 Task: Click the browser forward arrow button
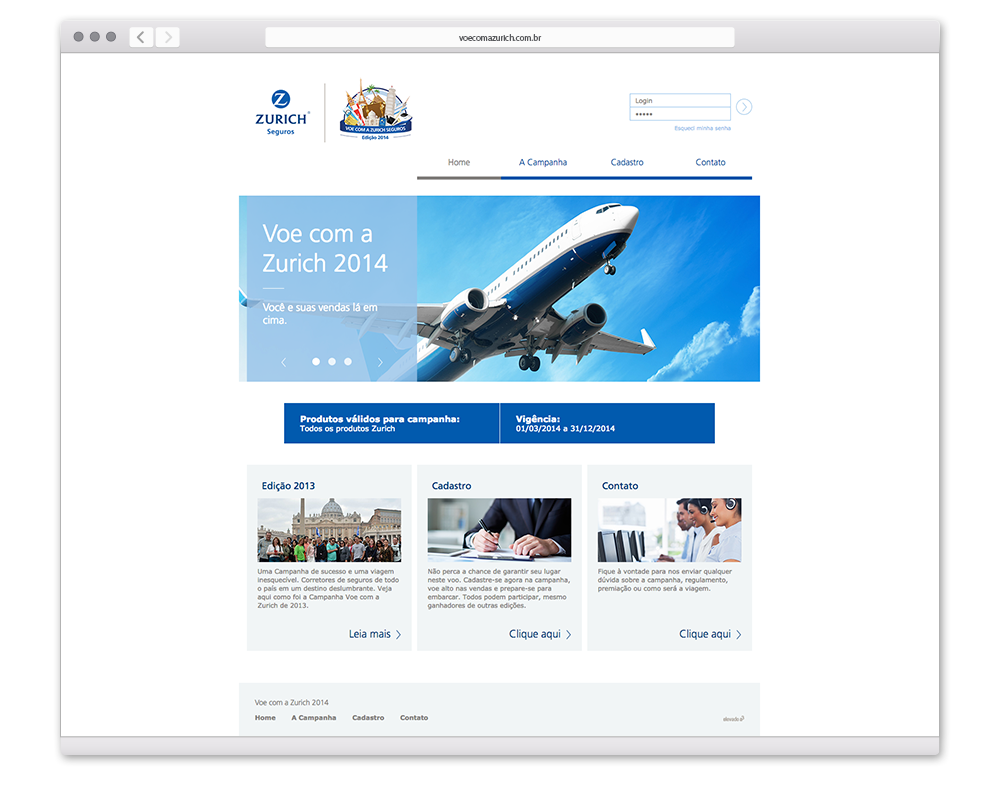coord(168,37)
